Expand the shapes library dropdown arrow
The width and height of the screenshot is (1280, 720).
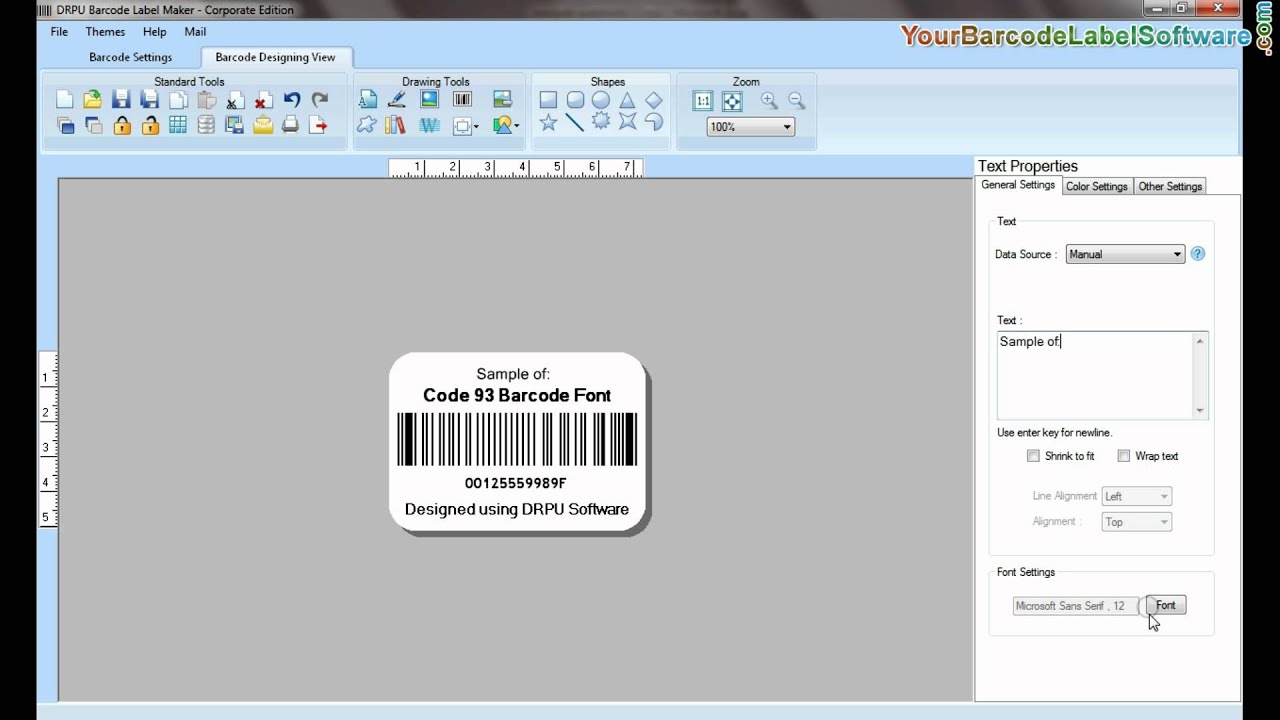coord(516,126)
